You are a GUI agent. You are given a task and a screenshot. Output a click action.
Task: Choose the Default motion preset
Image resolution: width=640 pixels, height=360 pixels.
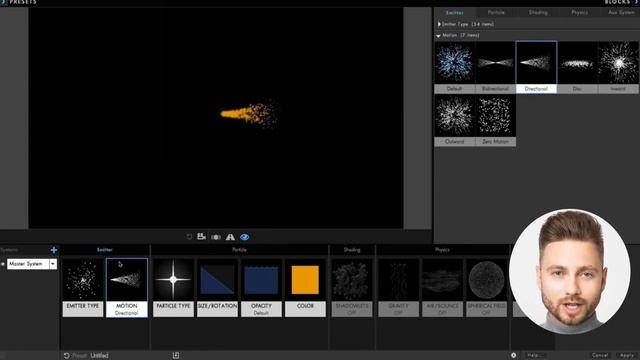tap(454, 67)
